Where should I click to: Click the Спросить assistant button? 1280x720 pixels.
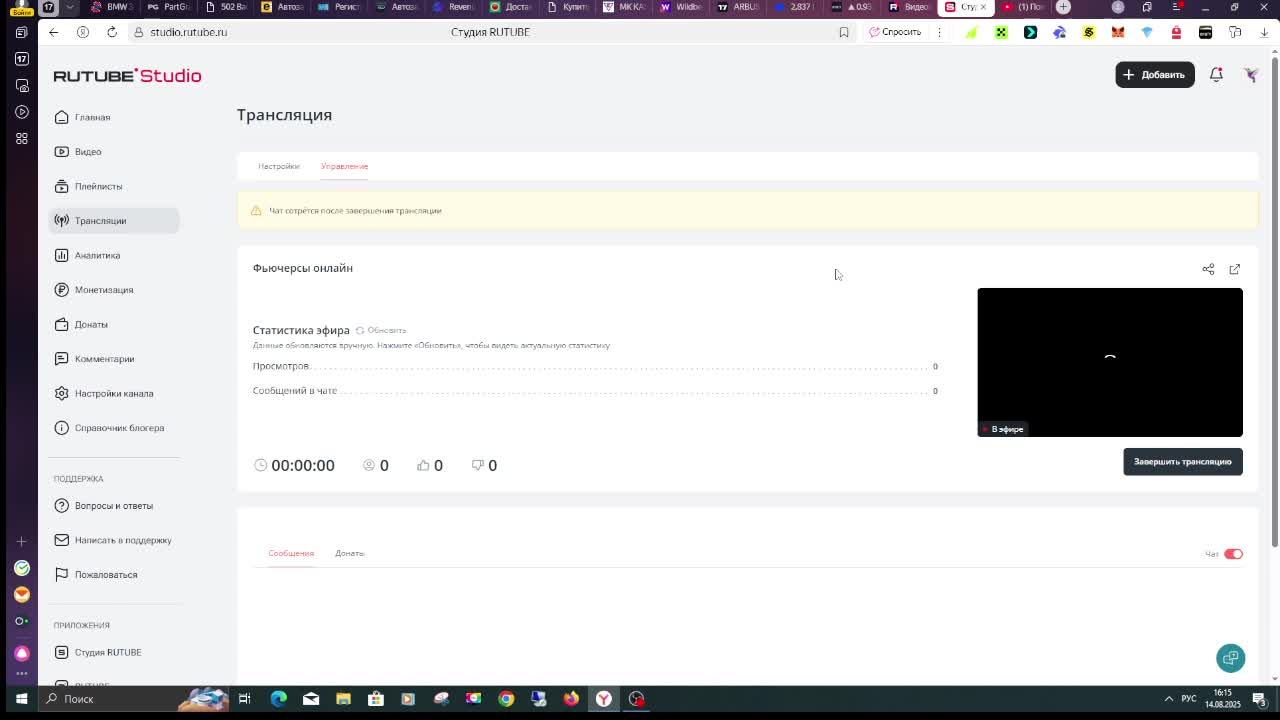(895, 32)
